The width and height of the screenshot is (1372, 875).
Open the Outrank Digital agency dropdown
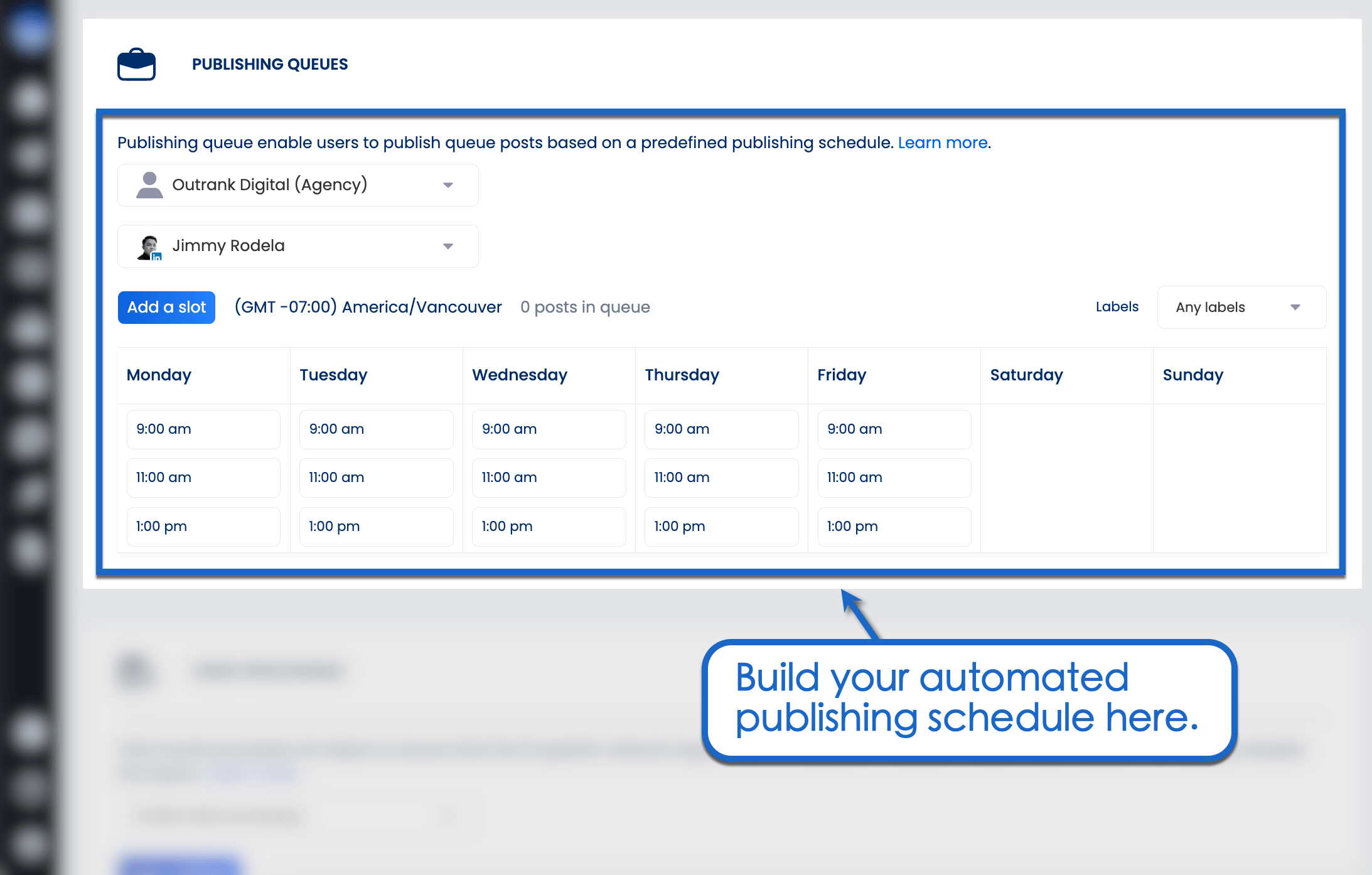[x=448, y=185]
